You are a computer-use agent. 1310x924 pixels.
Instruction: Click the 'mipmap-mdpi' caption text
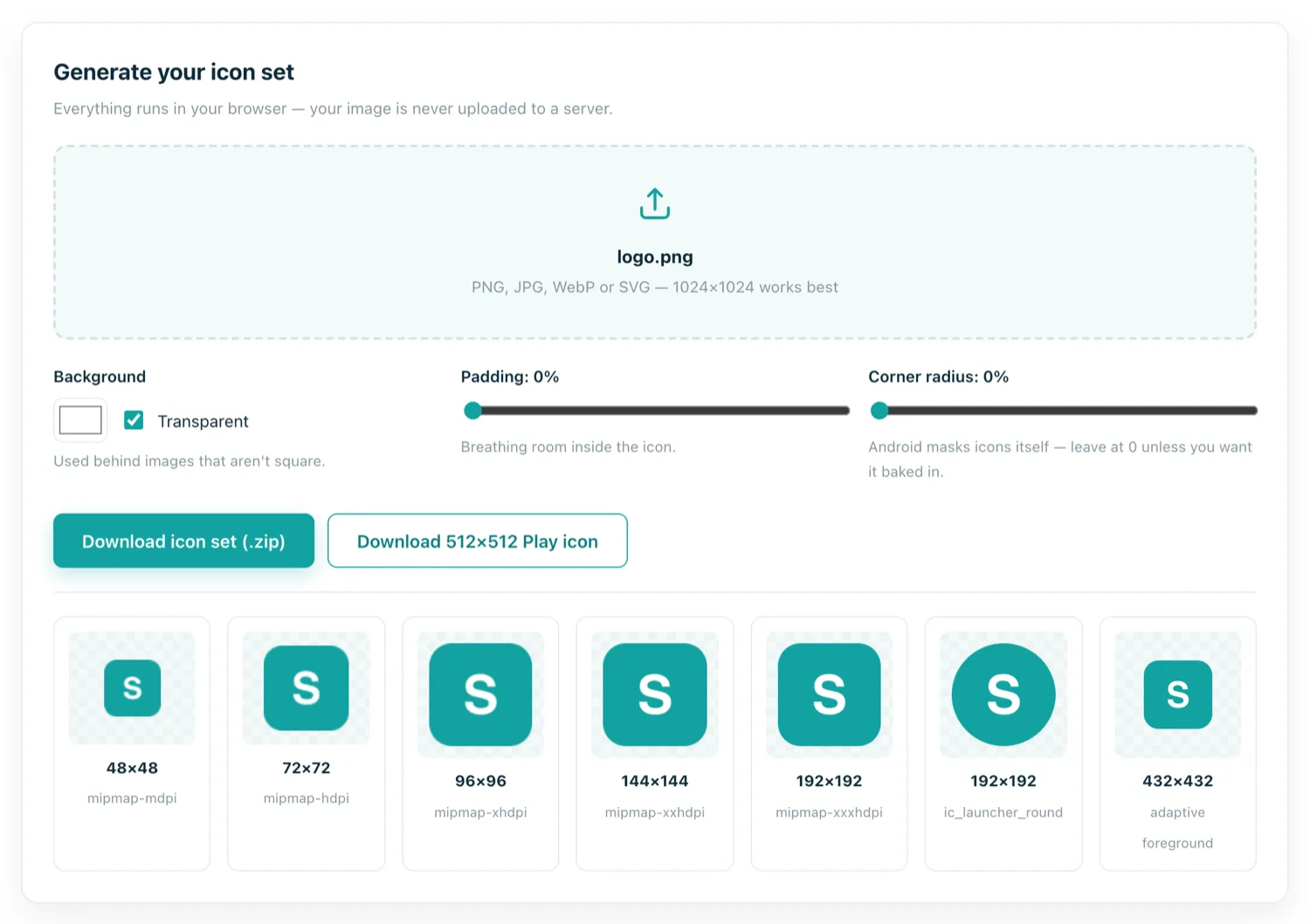pyautogui.click(x=132, y=798)
